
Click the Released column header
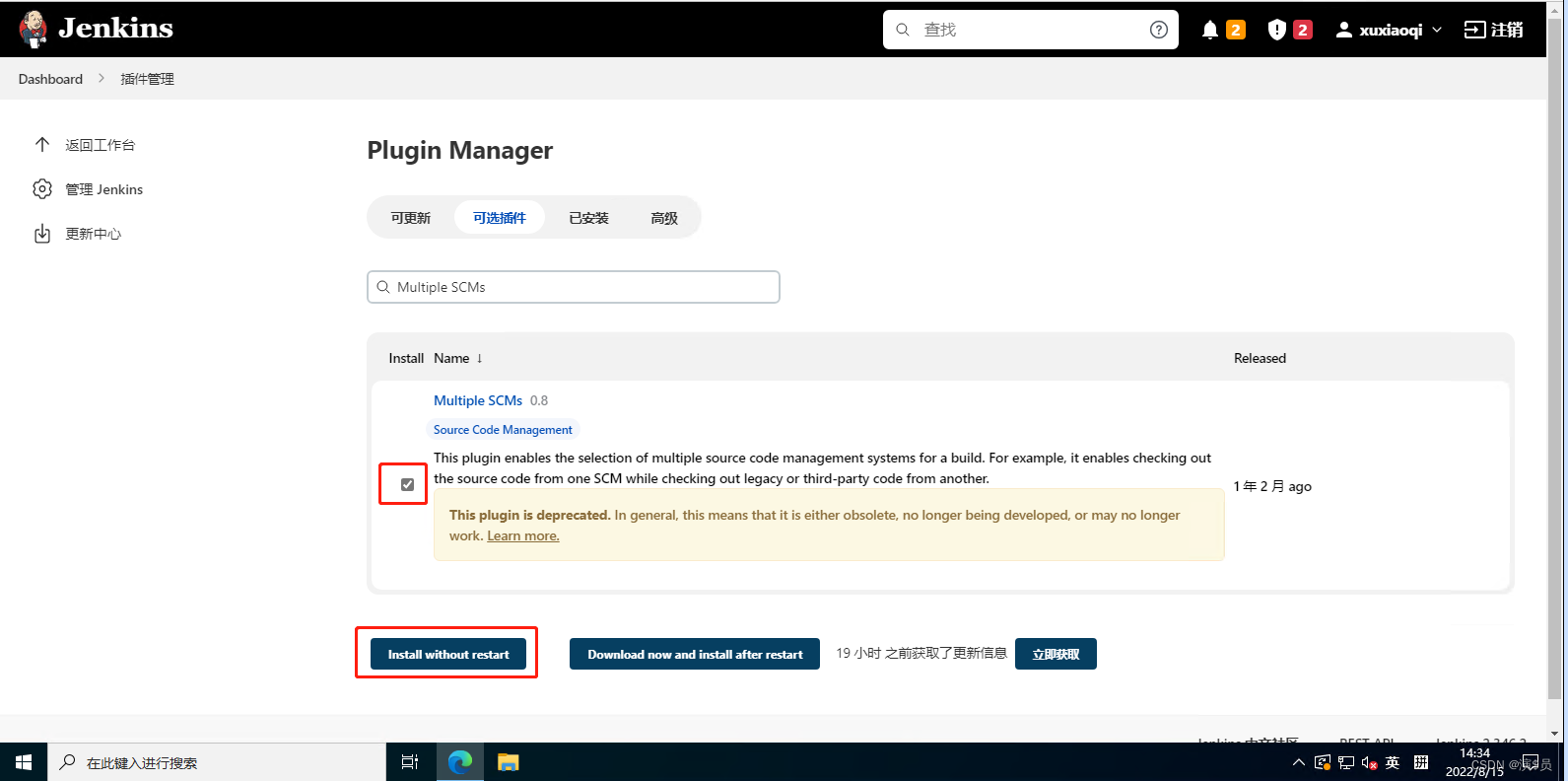pos(1260,358)
